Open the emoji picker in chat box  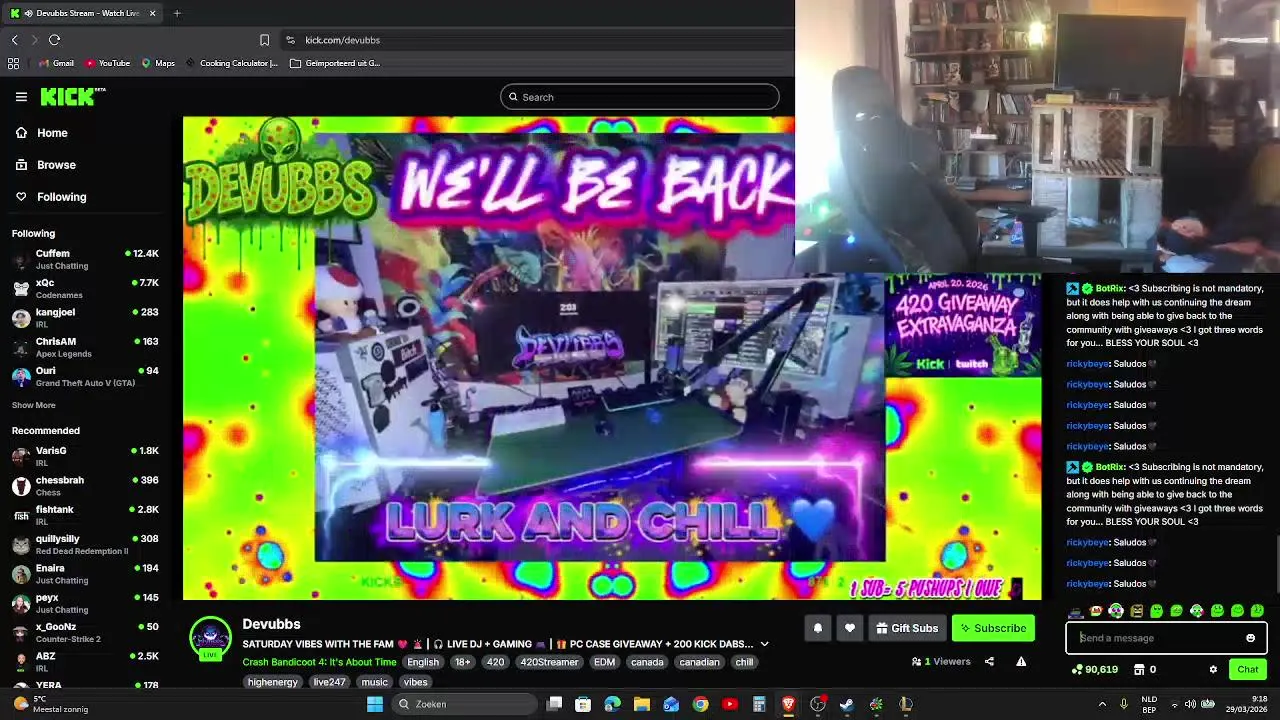[x=1250, y=638]
